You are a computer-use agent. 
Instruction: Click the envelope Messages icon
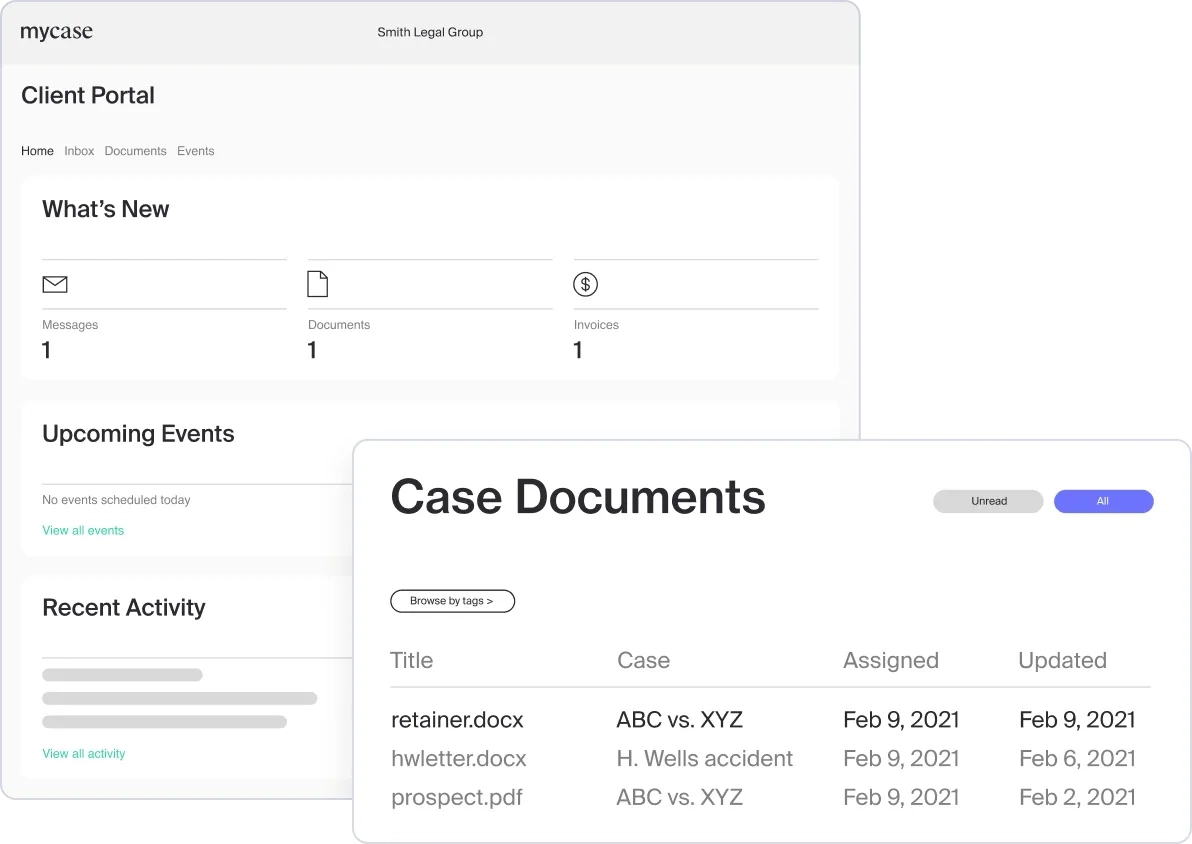[x=55, y=285]
